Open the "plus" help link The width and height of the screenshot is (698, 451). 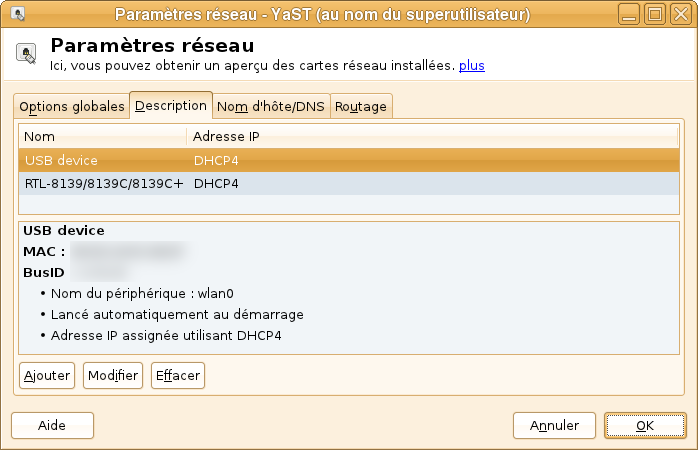click(x=471, y=65)
